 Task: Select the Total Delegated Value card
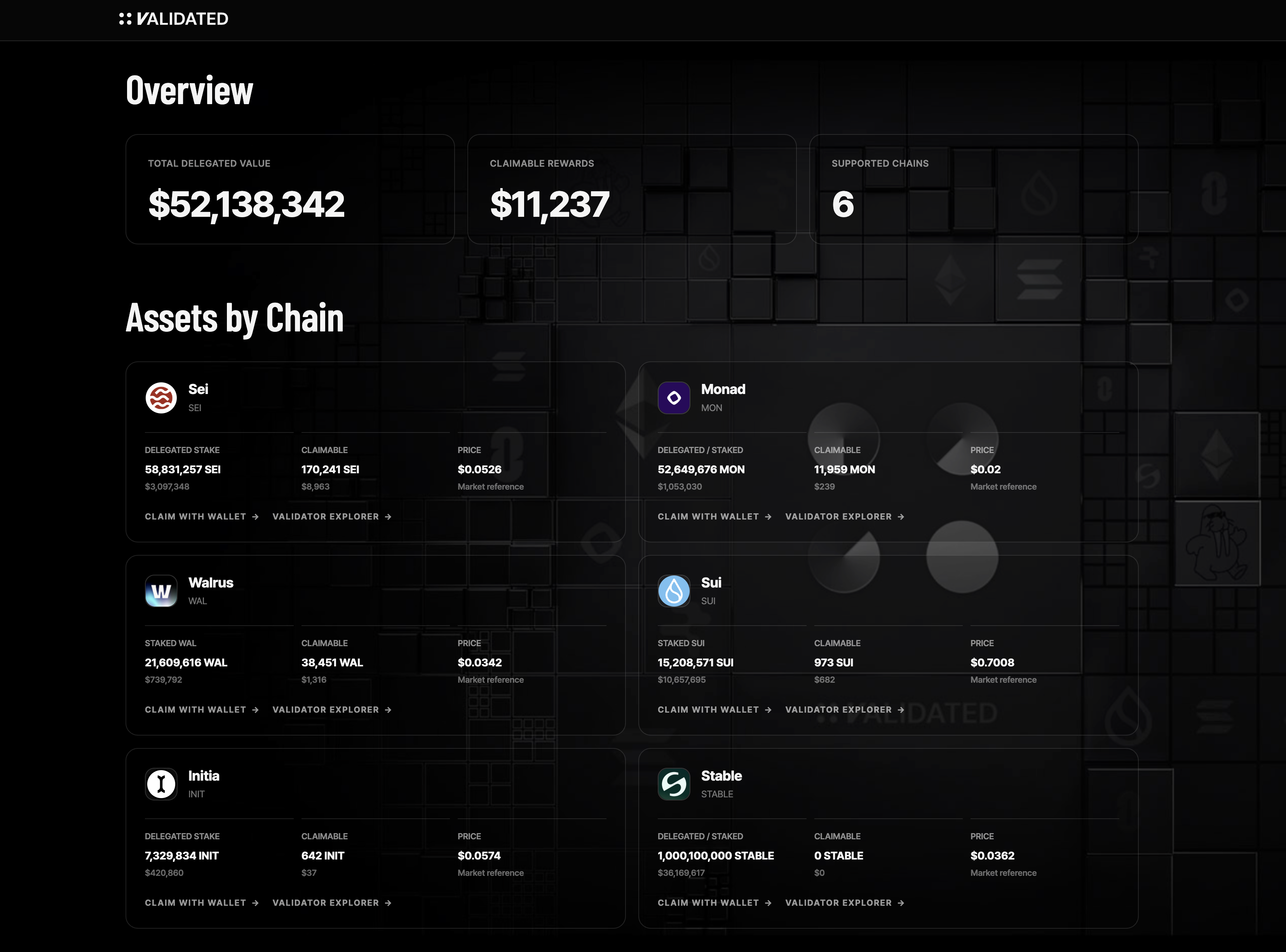pyautogui.click(x=290, y=189)
